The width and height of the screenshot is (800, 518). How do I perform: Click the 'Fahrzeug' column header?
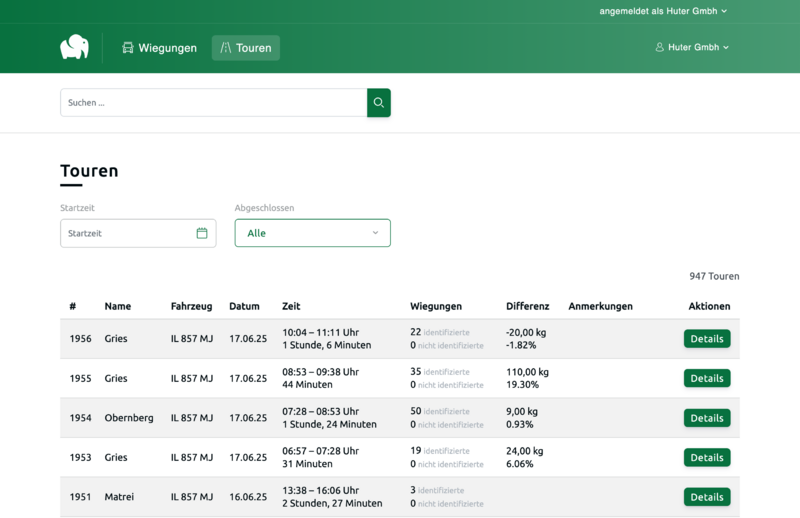pos(191,306)
